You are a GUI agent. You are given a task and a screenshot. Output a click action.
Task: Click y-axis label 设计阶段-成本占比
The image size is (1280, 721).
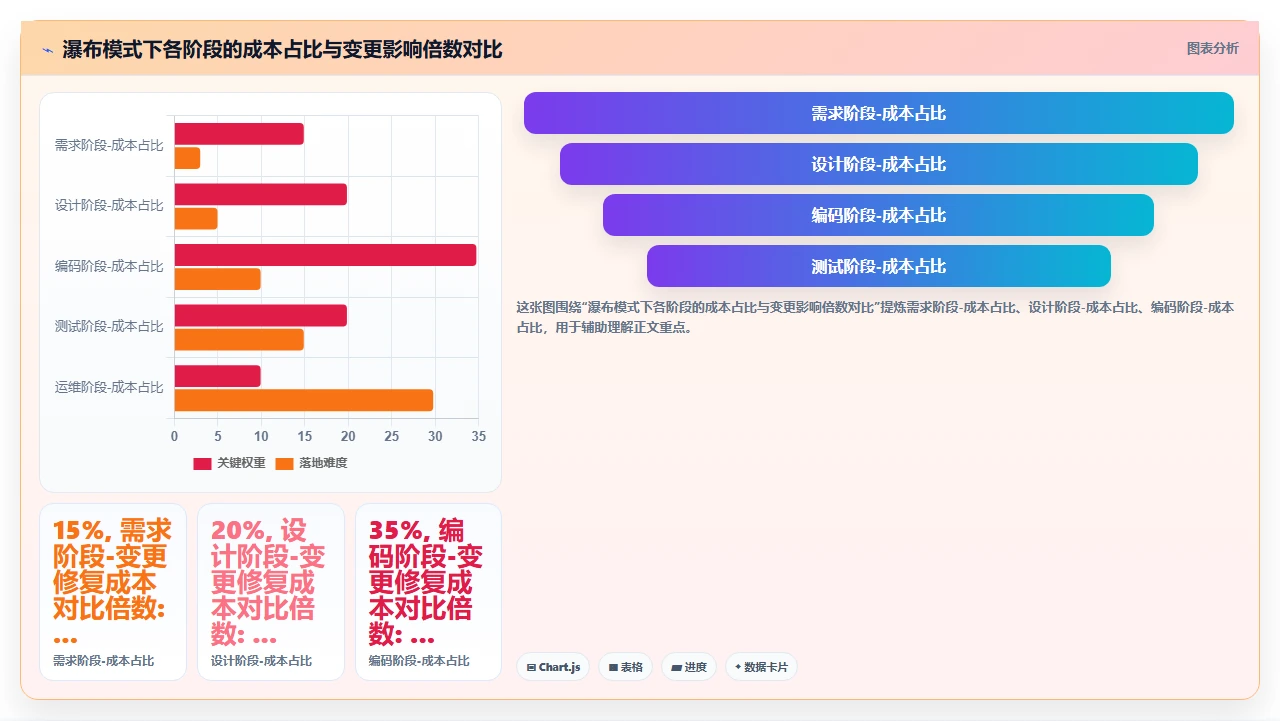click(x=109, y=205)
